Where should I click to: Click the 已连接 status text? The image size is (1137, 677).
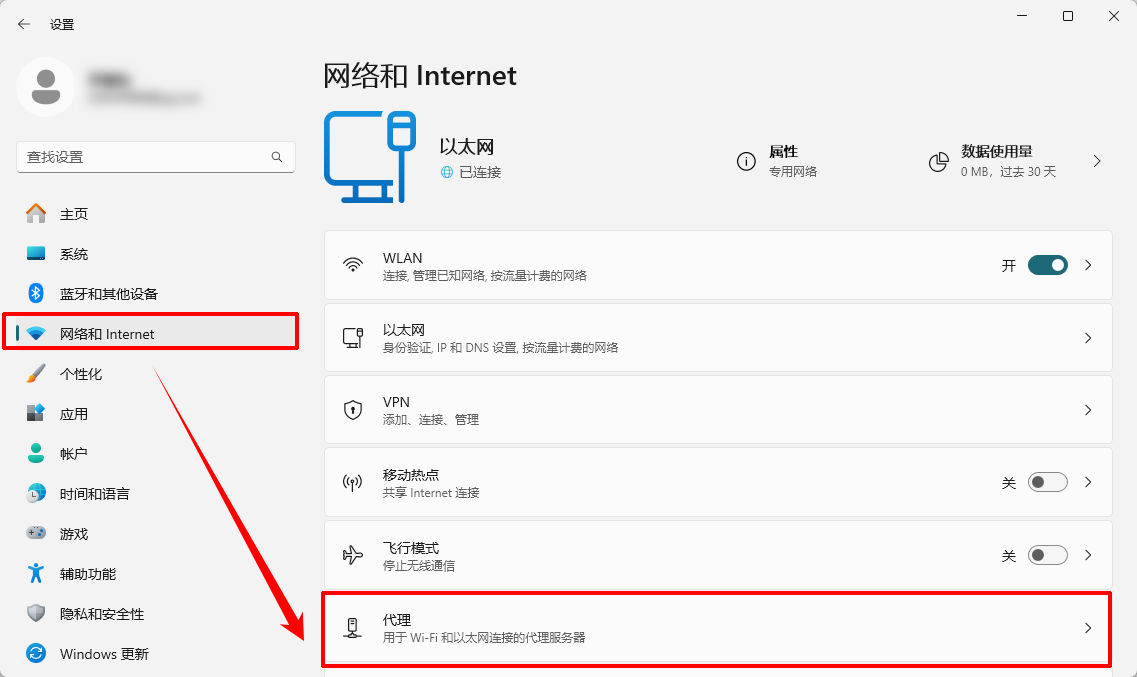pos(480,173)
